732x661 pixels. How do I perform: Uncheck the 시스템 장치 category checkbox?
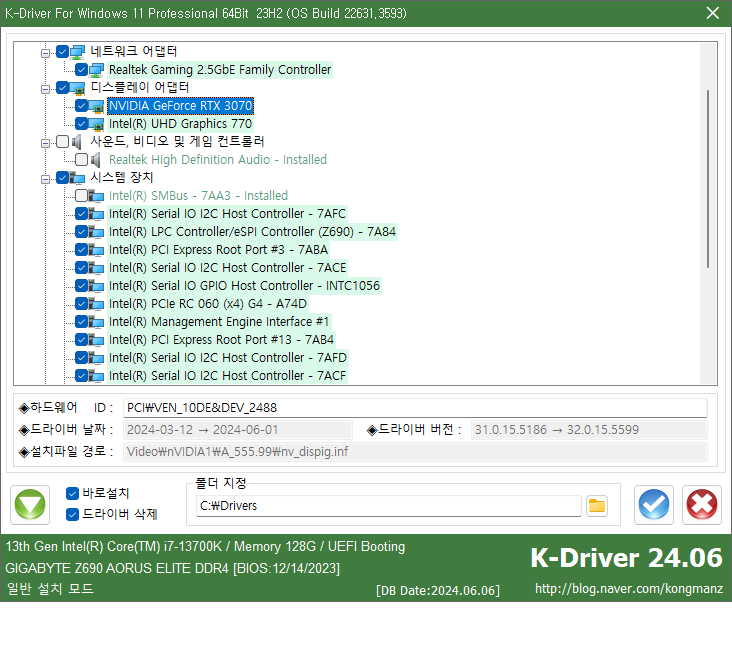[62, 177]
